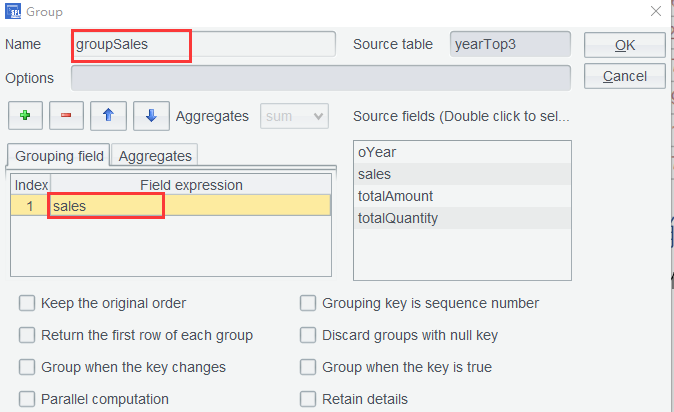Enable Parallel computation option
Image resolution: width=674 pixels, height=412 pixels.
click(28, 399)
